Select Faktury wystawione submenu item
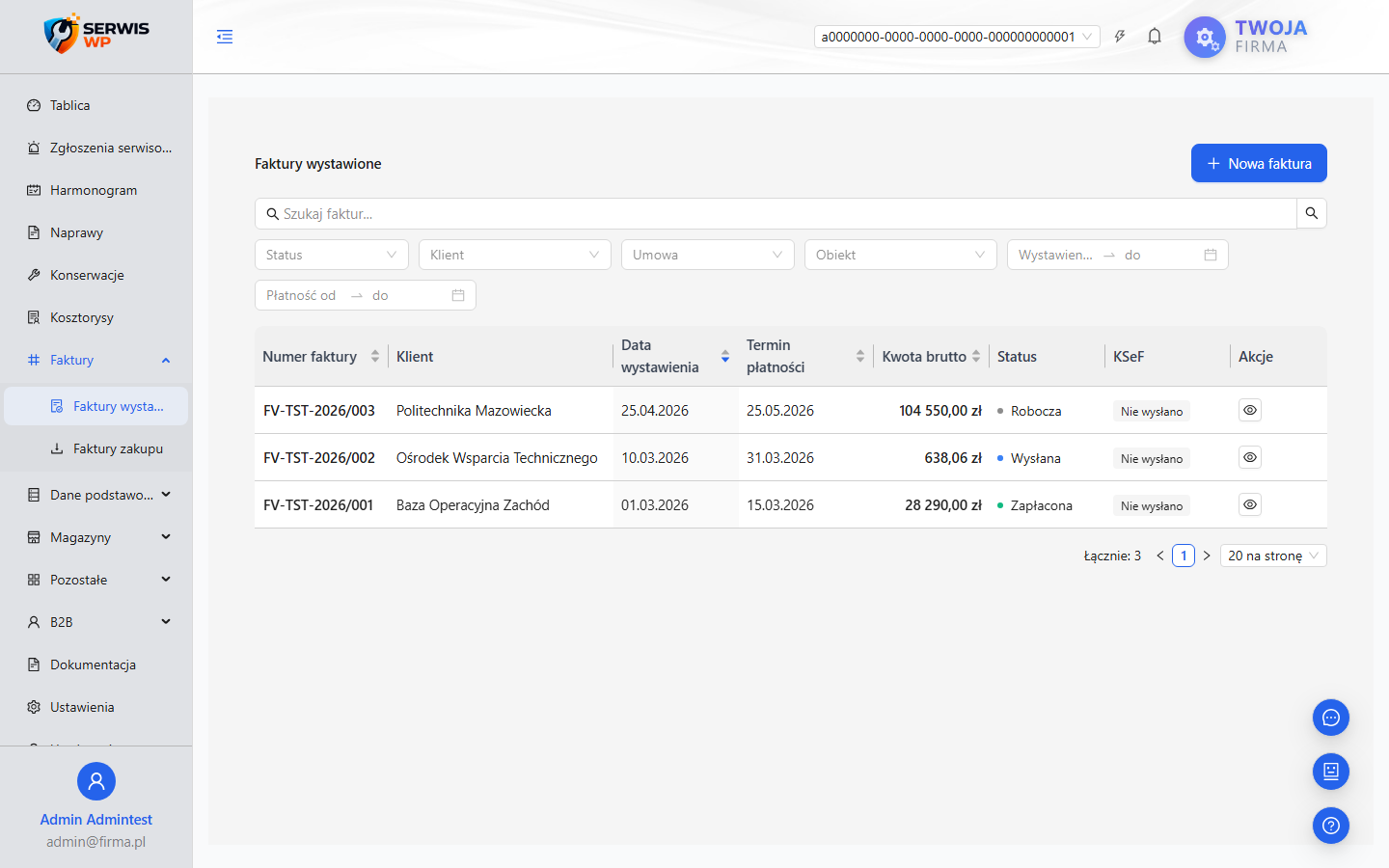Viewport: 1389px width, 868px height. [x=96, y=406]
